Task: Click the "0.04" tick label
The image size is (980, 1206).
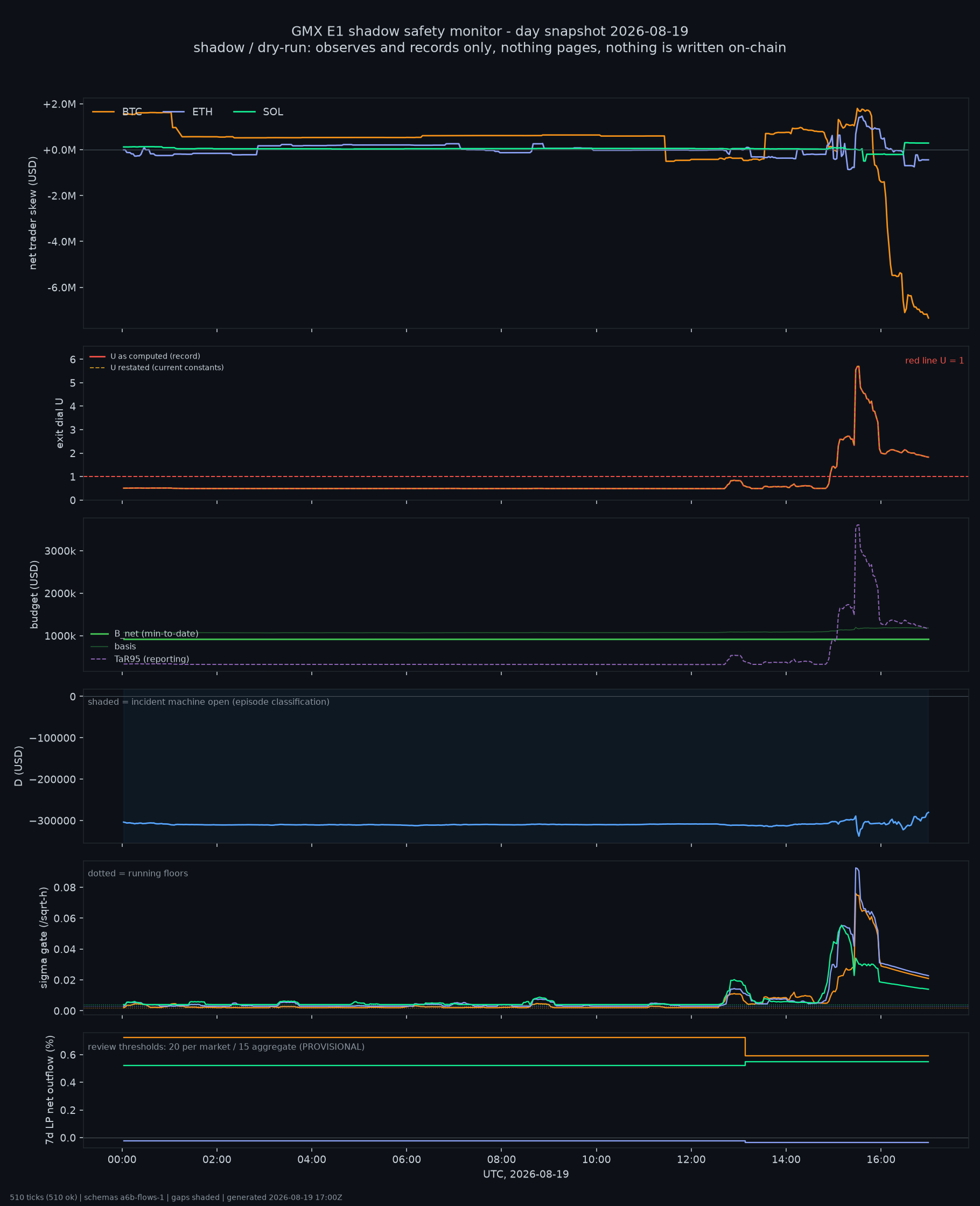Action: tap(65, 949)
